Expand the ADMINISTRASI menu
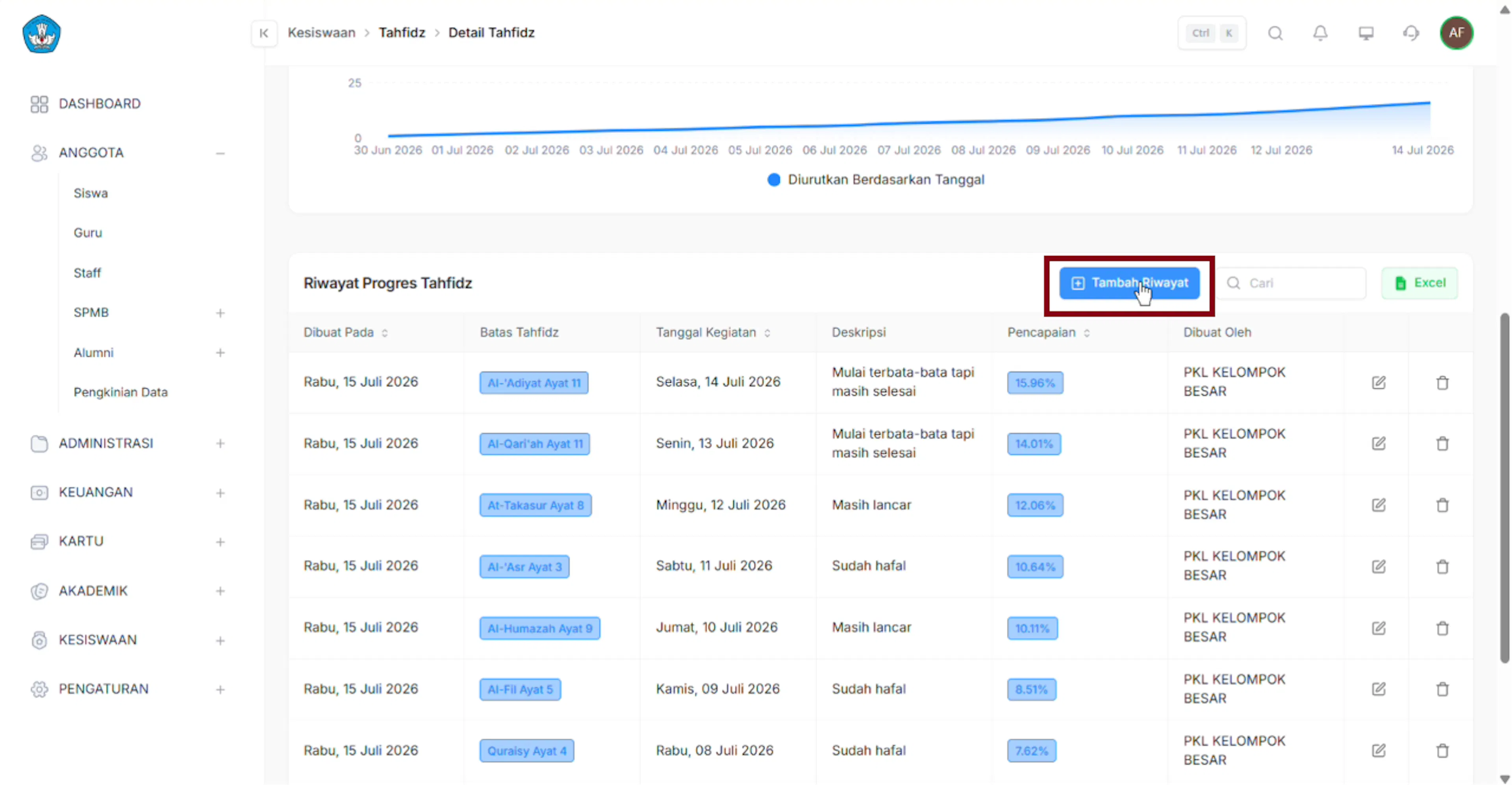The height and width of the screenshot is (785, 1512). pyautogui.click(x=220, y=444)
